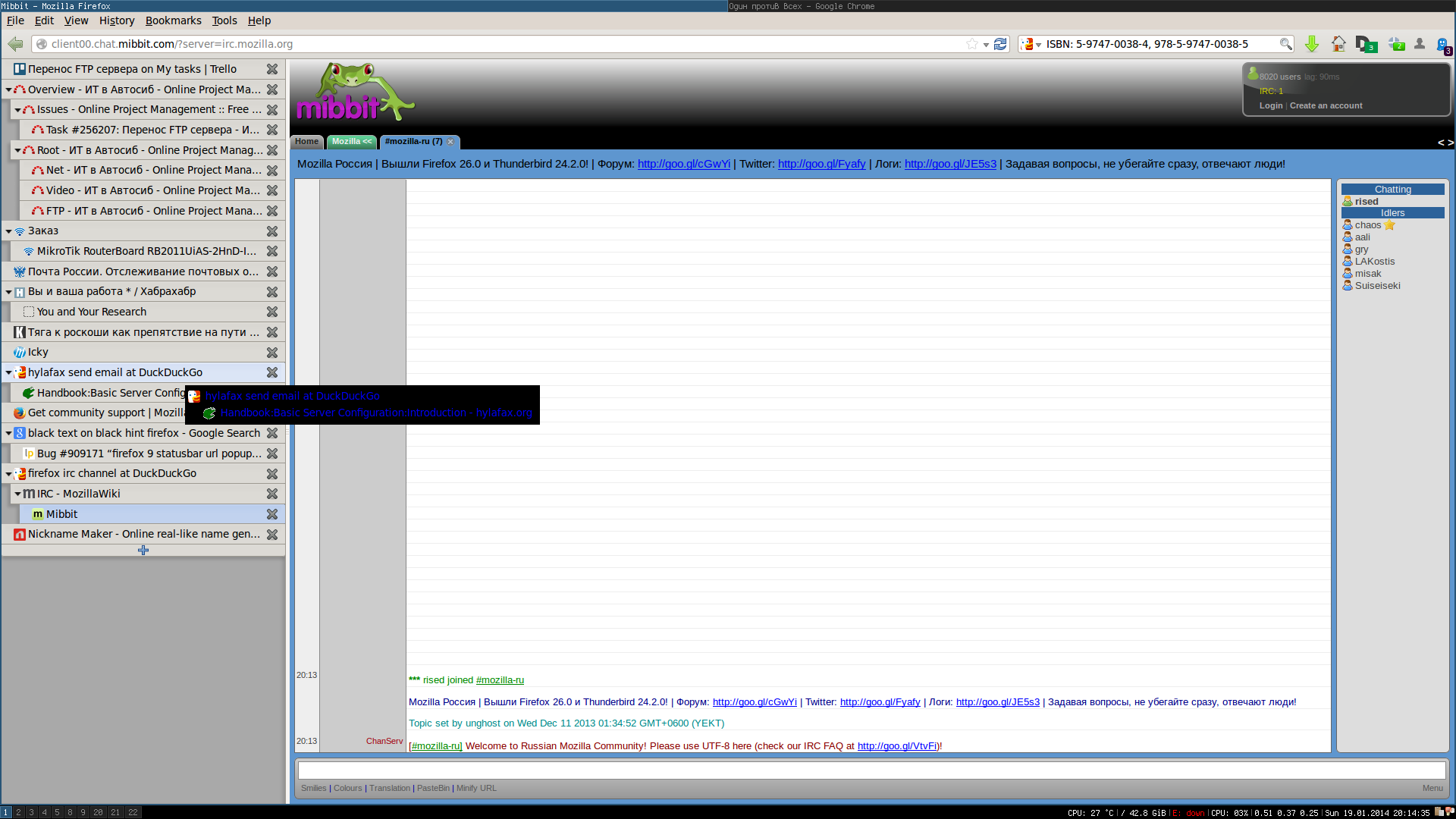This screenshot has height=819, width=1456.
Task: Open the Twitter link goo.gl/Fyafy in the topic bar
Action: (821, 164)
